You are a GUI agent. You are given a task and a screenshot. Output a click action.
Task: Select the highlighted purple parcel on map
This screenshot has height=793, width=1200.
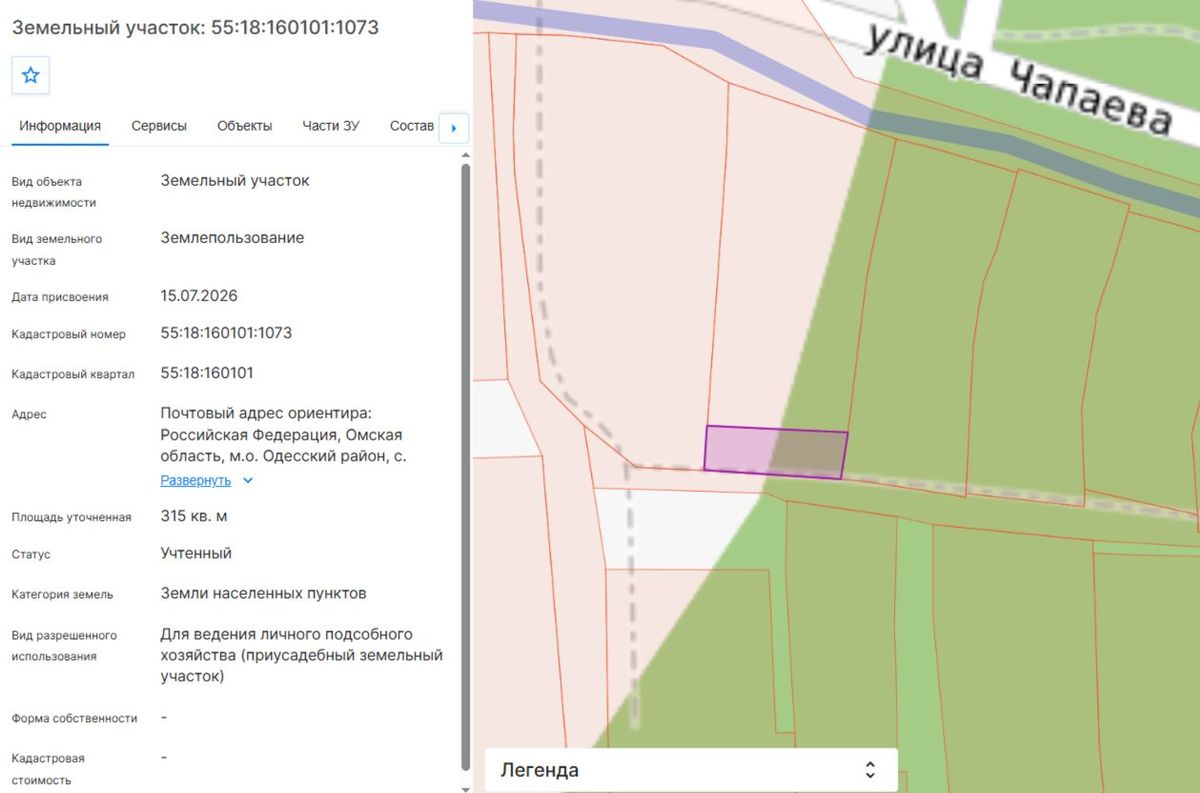click(775, 451)
